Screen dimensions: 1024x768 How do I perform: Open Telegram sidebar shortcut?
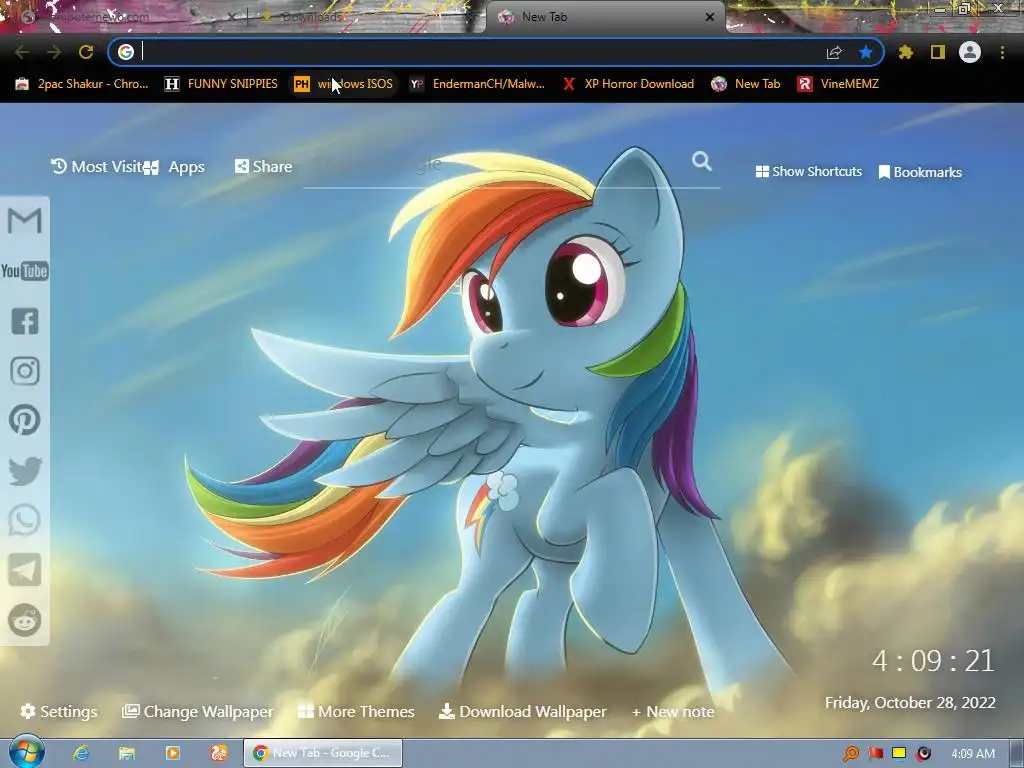(25, 570)
